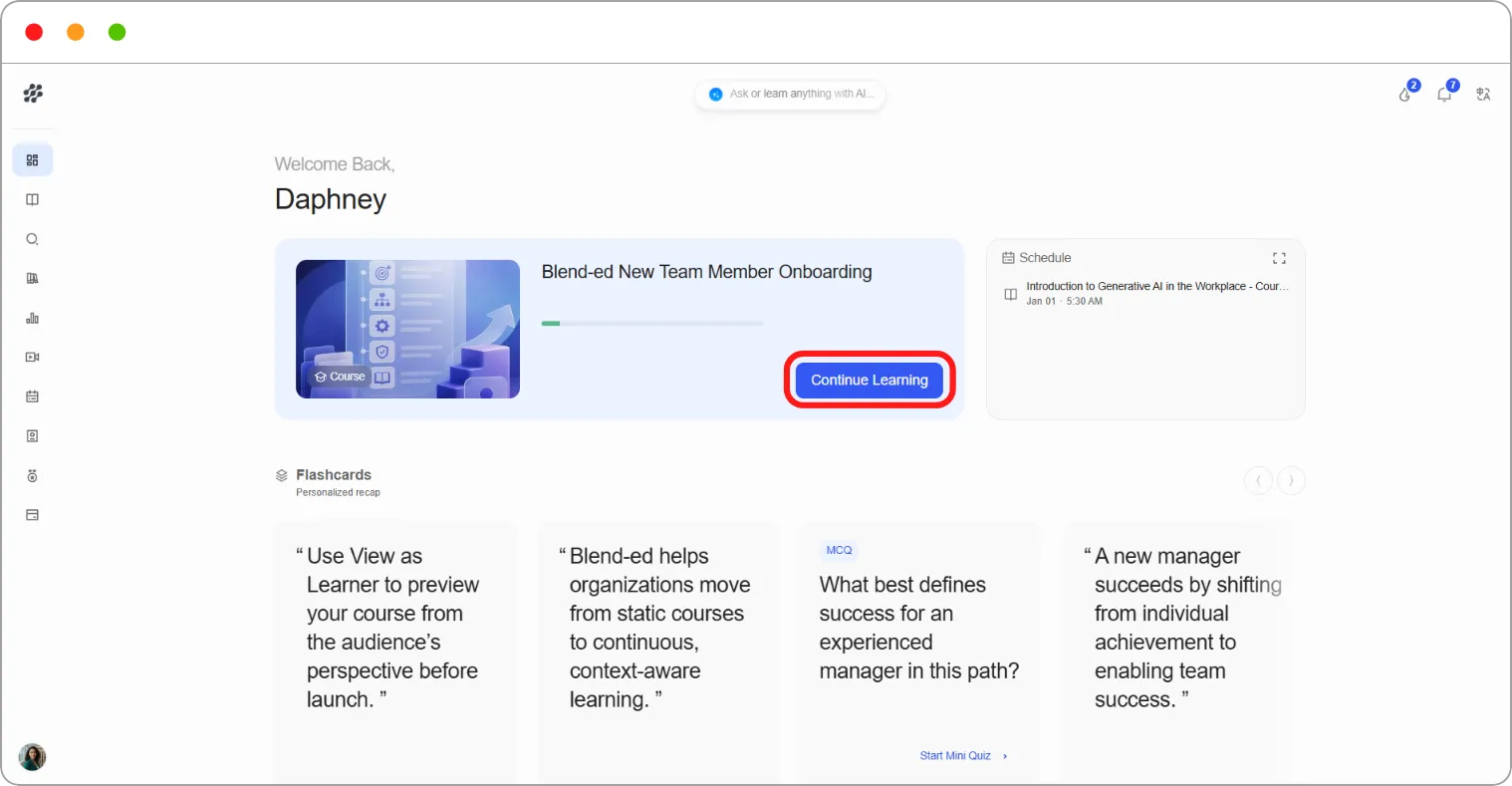1512x786 pixels.
Task: Click the onboarding course progress bar
Action: 652,323
